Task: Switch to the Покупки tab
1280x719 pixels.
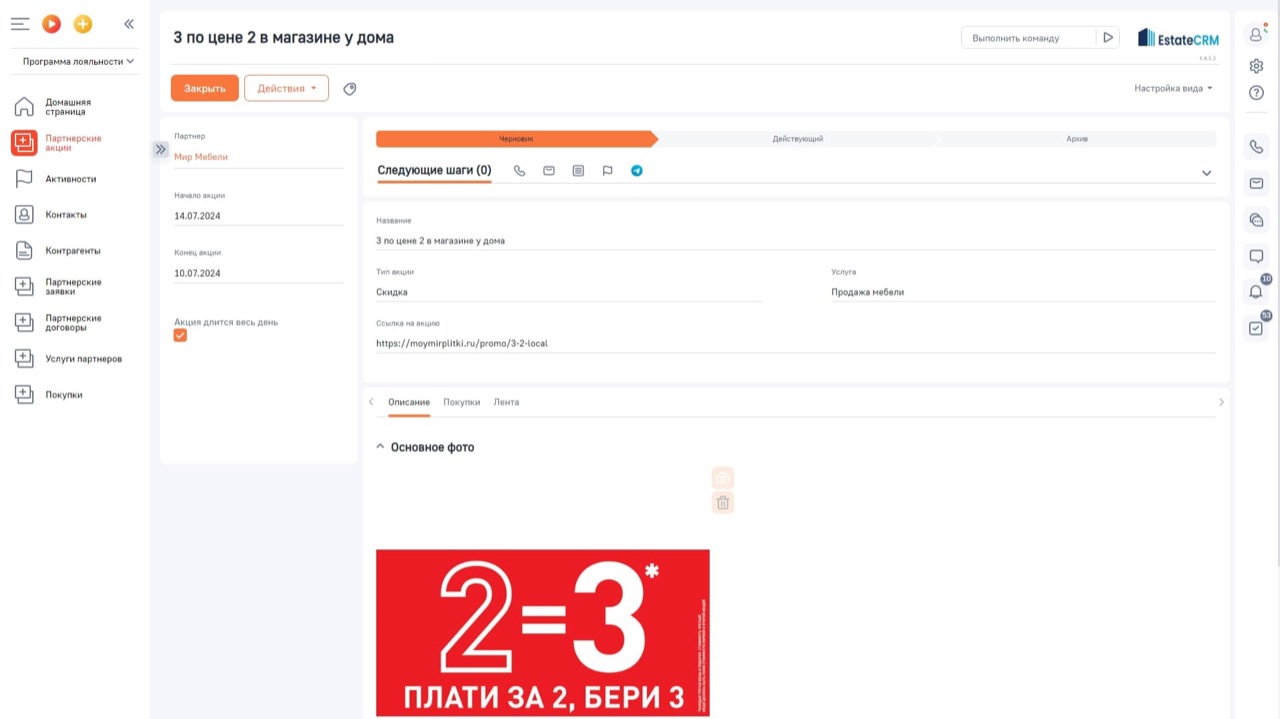Action: pyautogui.click(x=462, y=402)
